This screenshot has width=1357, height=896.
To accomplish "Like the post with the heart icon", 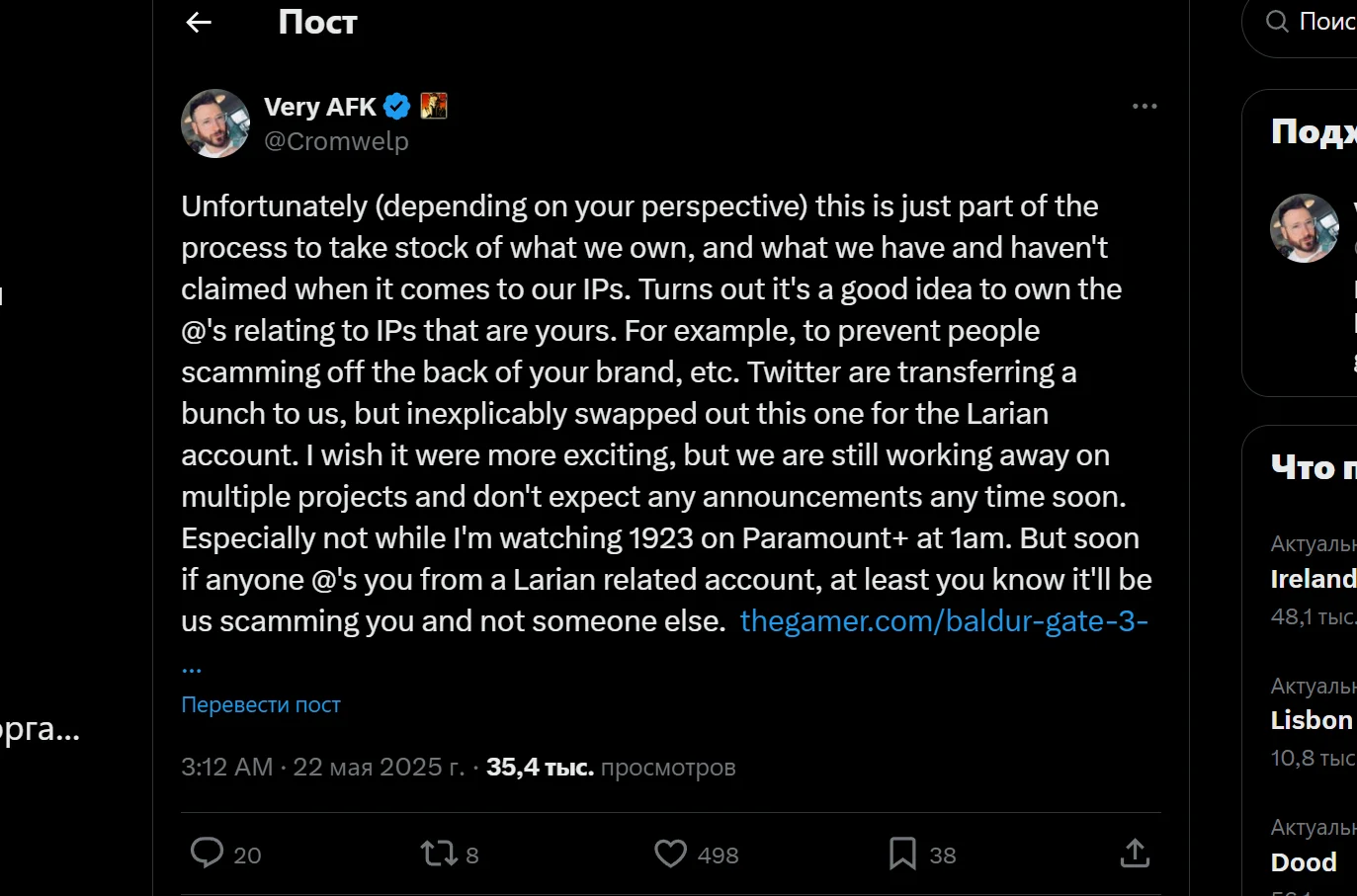I will pos(670,854).
